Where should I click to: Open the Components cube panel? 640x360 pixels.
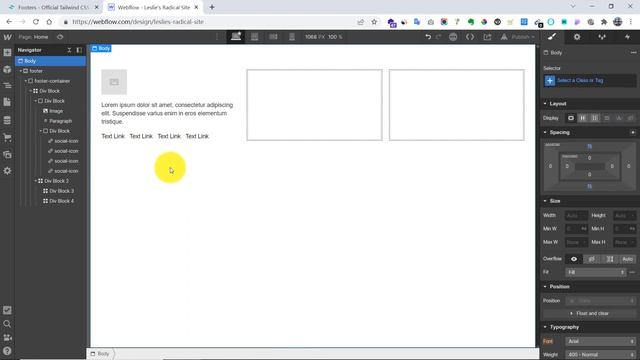(7, 69)
